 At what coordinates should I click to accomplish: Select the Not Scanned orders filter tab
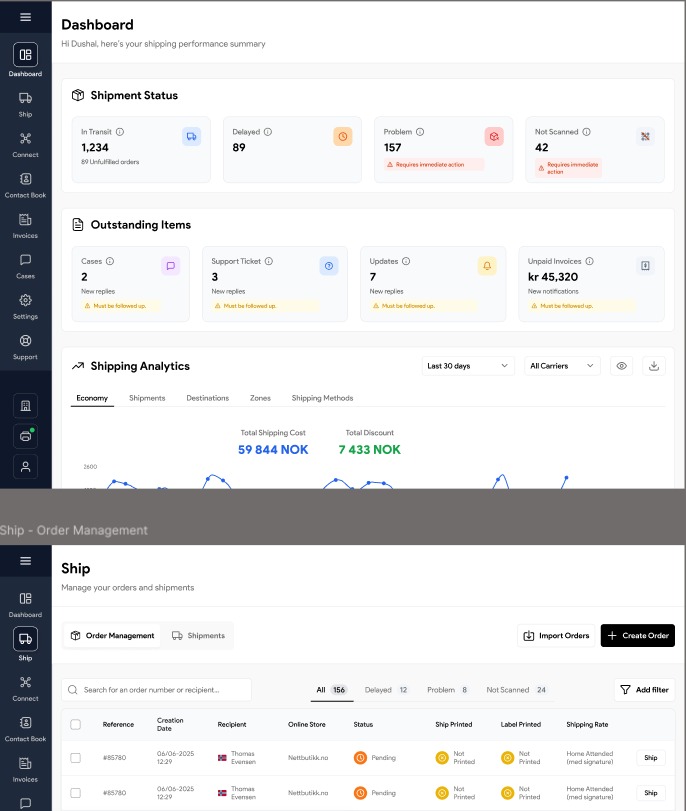tap(516, 689)
